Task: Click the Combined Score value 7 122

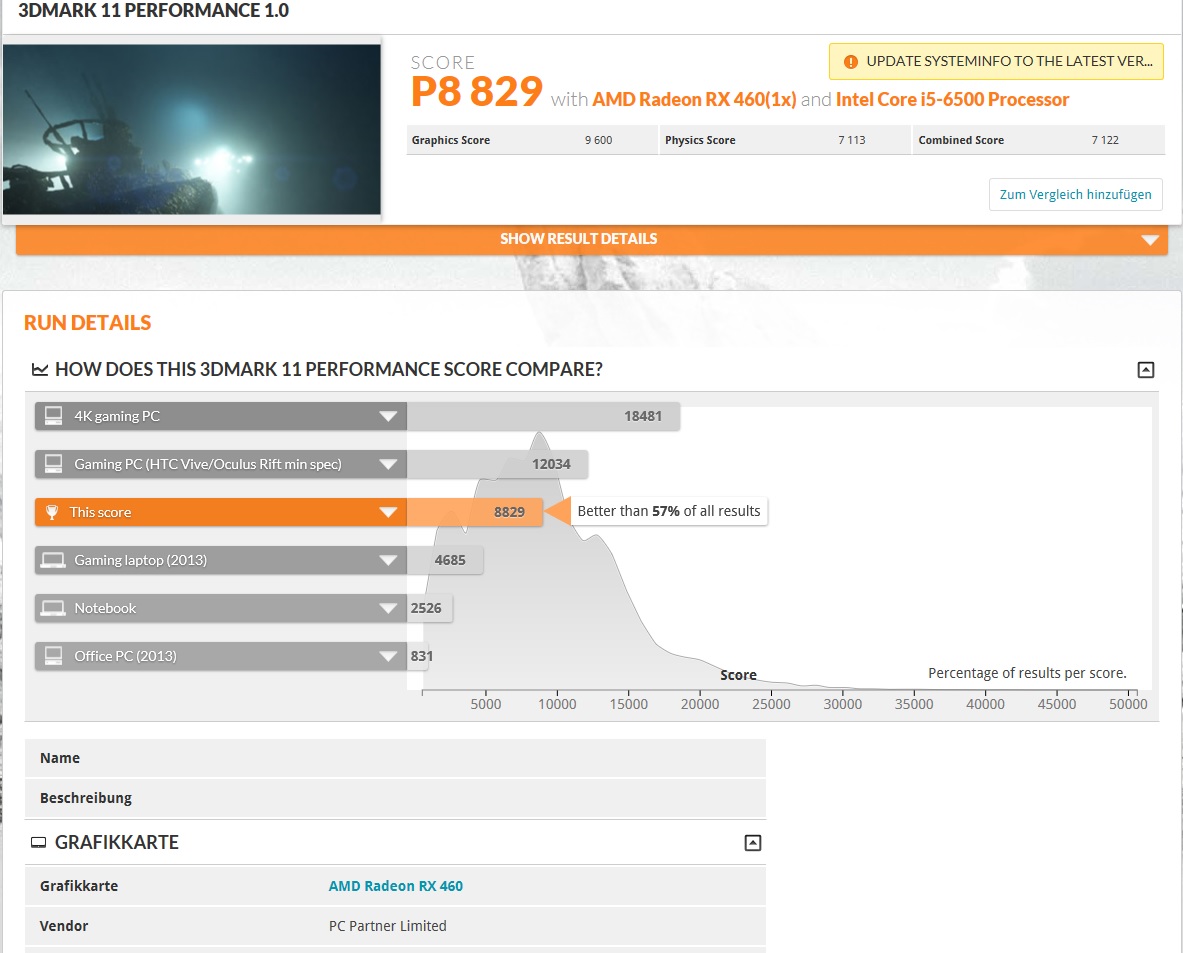Action: 1105,140
